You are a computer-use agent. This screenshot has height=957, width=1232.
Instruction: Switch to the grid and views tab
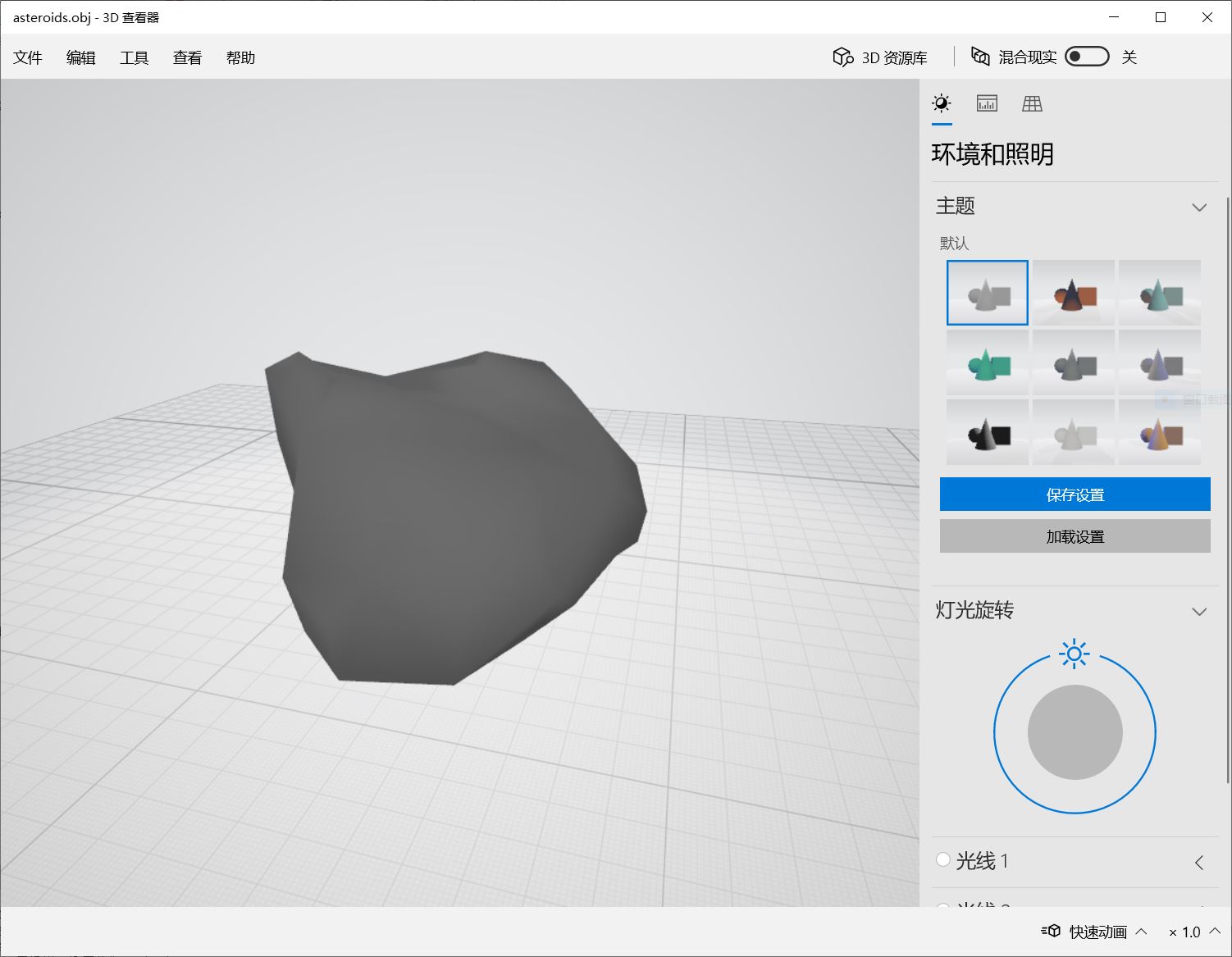[1032, 103]
